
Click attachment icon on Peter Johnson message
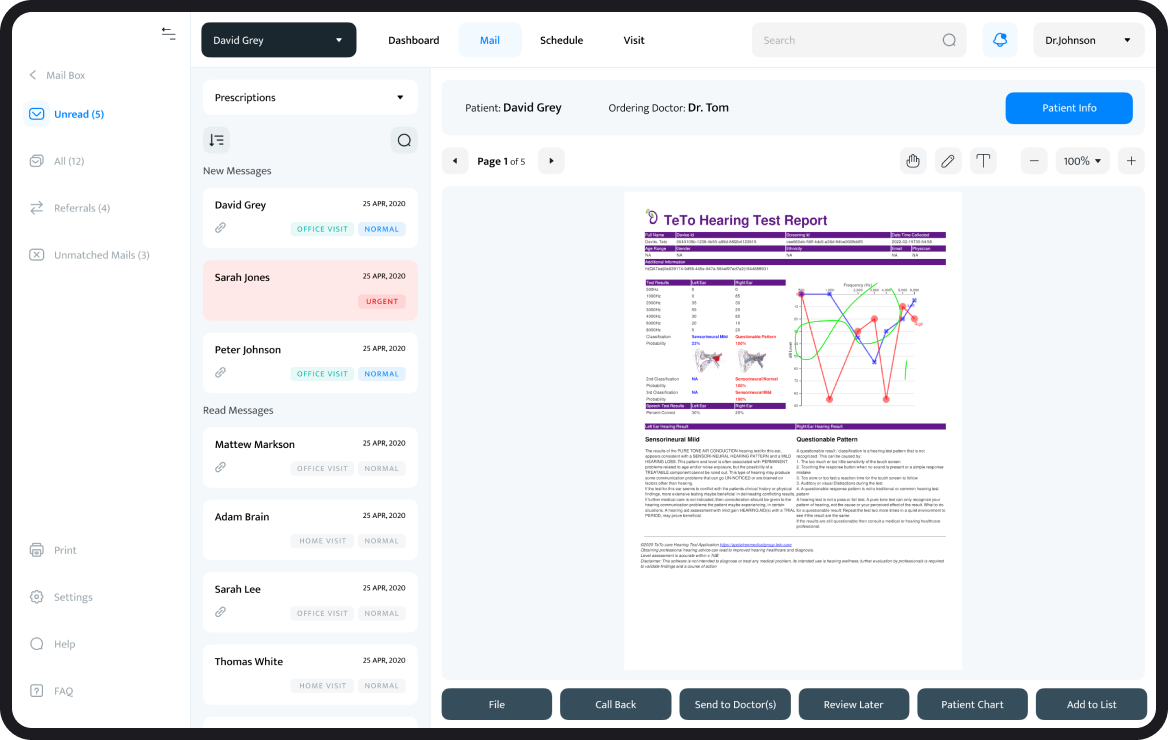click(220, 373)
